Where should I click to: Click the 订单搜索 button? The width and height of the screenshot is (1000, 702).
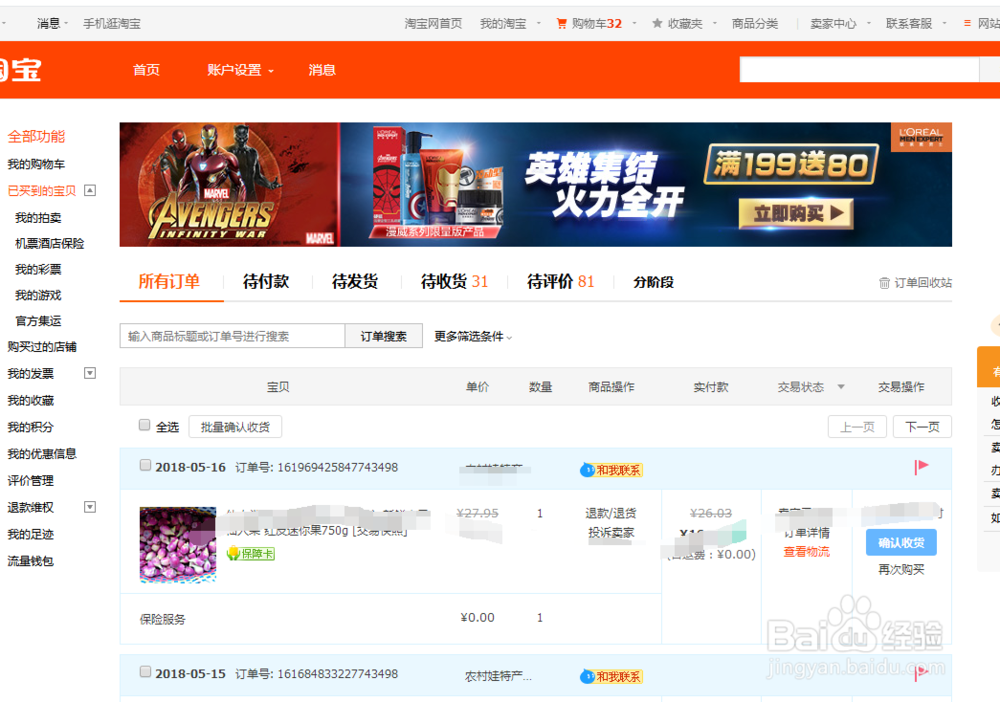tap(383, 336)
